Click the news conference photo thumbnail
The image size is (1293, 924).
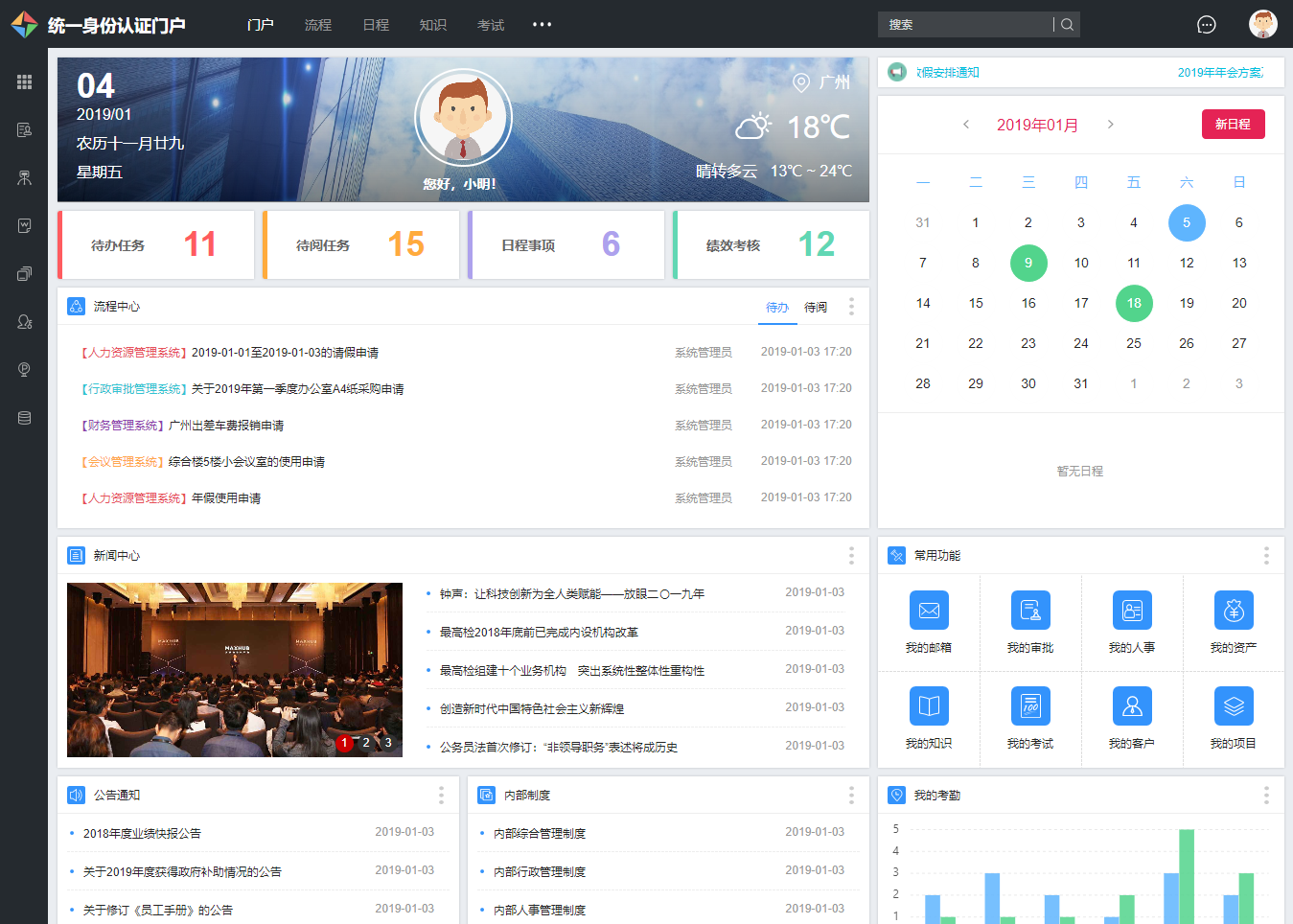[235, 670]
